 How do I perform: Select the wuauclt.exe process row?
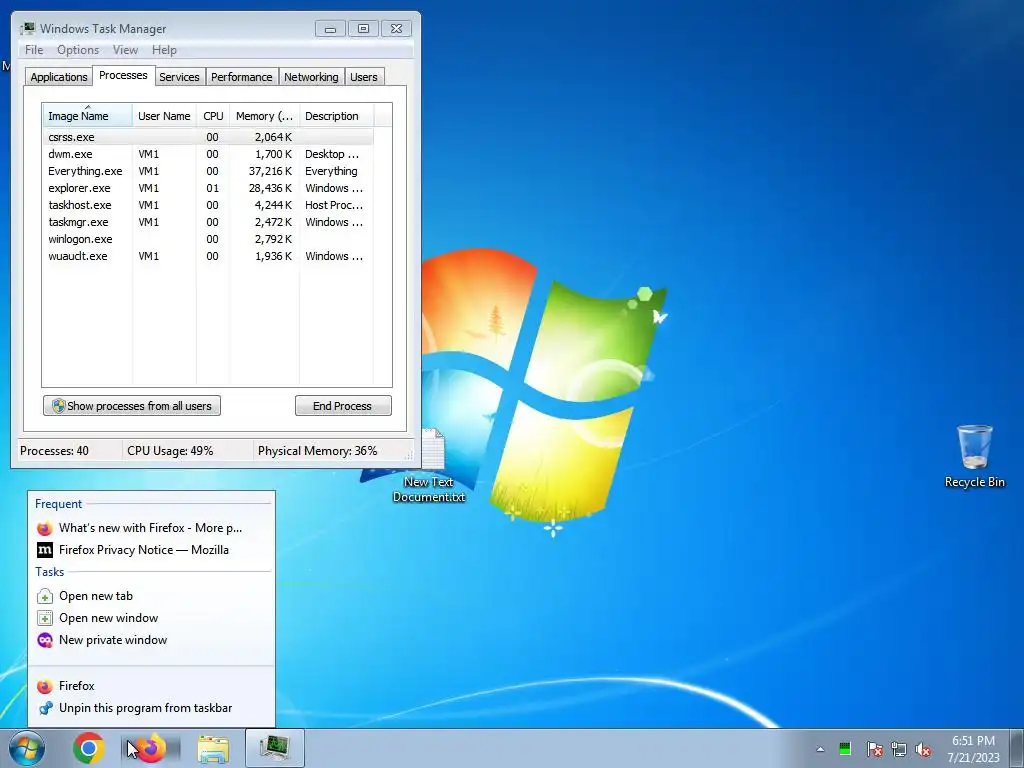(x=208, y=256)
